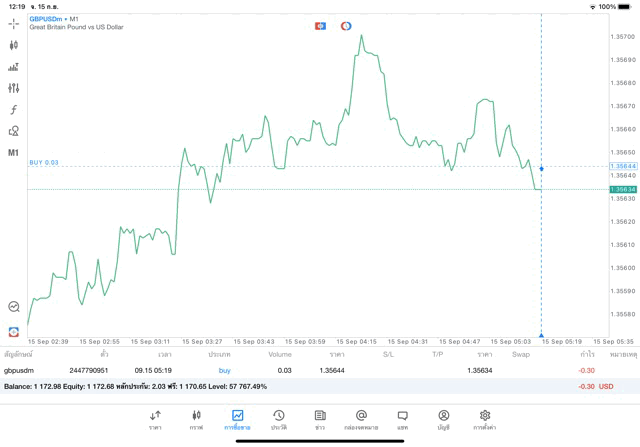Open the function (f) indicators icon
This screenshot has width=640, height=447.
(13, 109)
